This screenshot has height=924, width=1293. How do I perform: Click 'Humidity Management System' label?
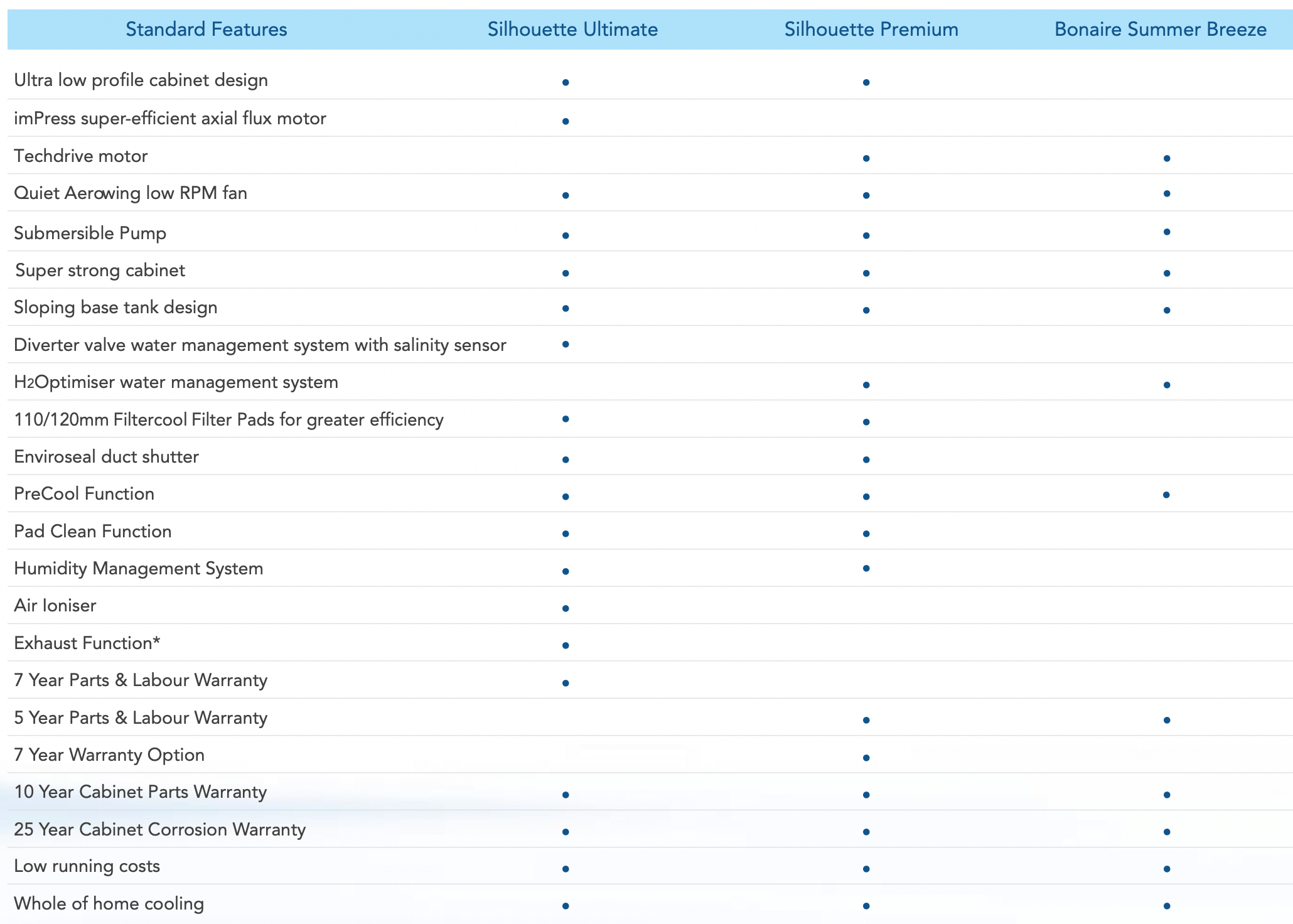tap(139, 568)
